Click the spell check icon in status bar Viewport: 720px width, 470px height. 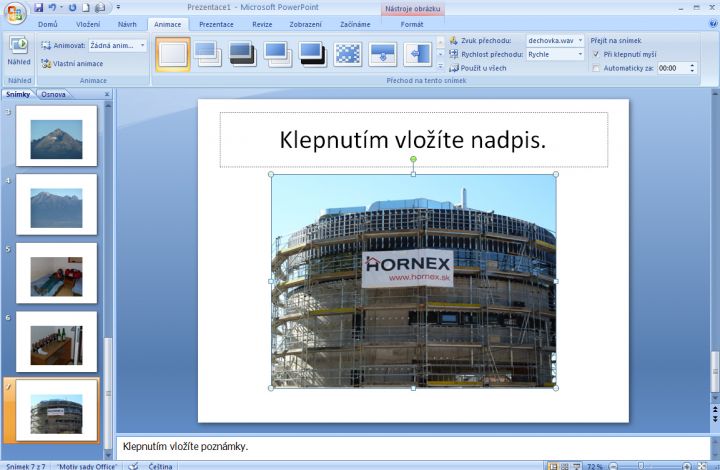[133, 466]
